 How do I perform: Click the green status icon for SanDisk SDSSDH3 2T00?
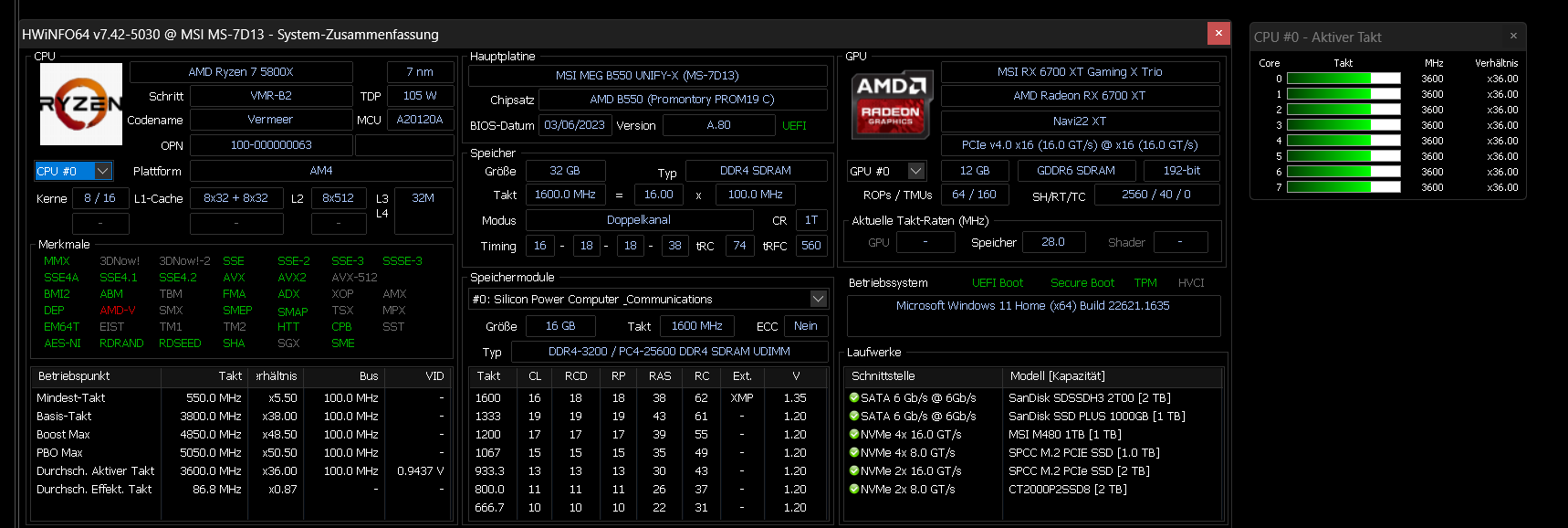pos(854,397)
